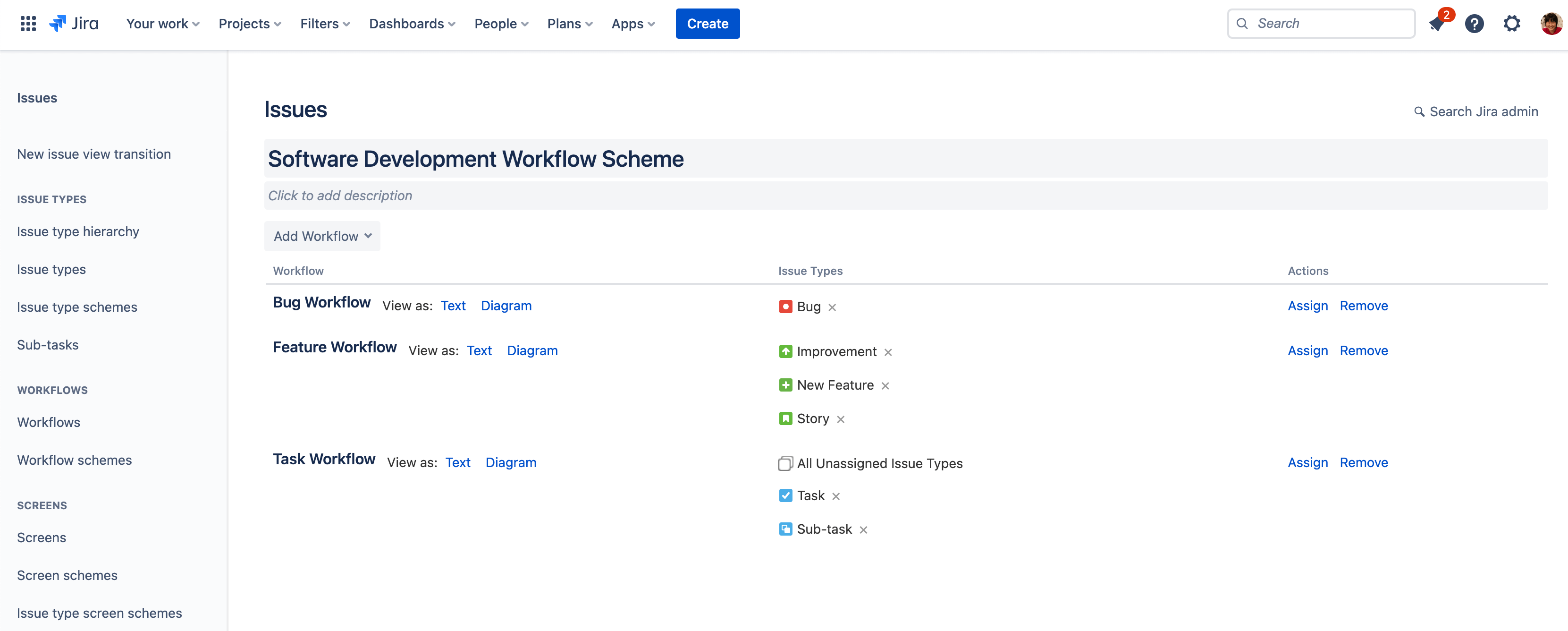Click the New Feature issue type icon

click(x=785, y=384)
